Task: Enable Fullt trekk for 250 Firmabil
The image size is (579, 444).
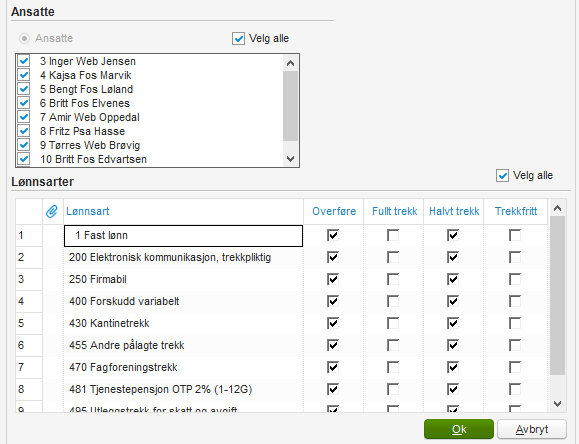Action: tap(393, 279)
